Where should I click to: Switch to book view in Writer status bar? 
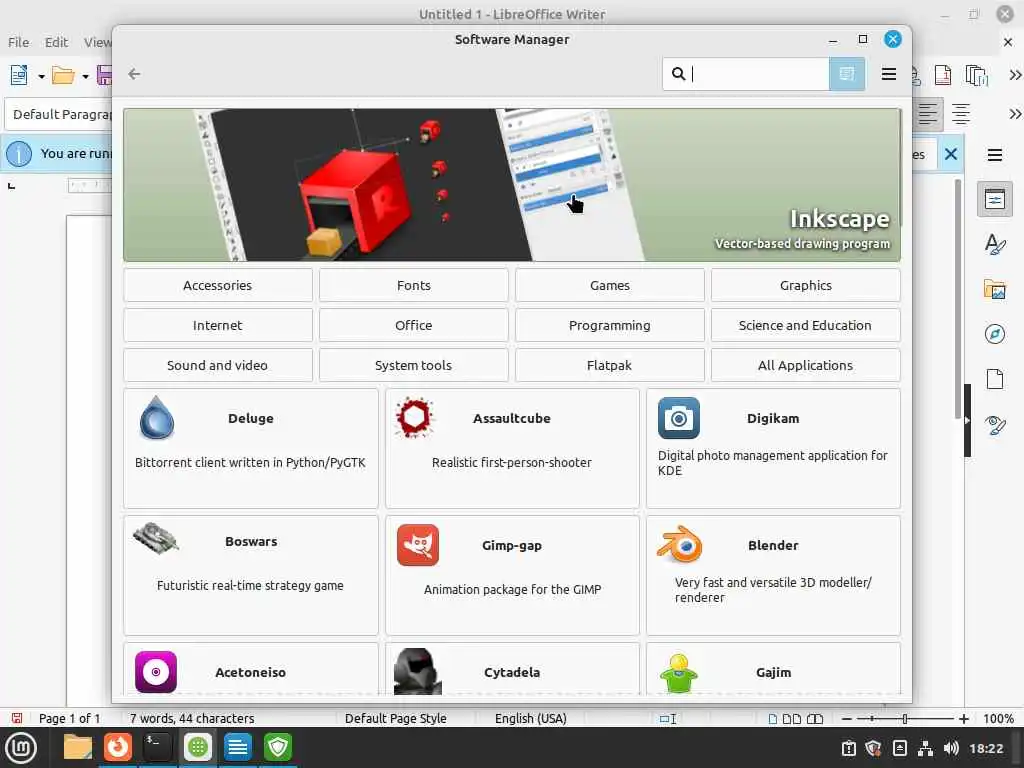click(x=815, y=719)
